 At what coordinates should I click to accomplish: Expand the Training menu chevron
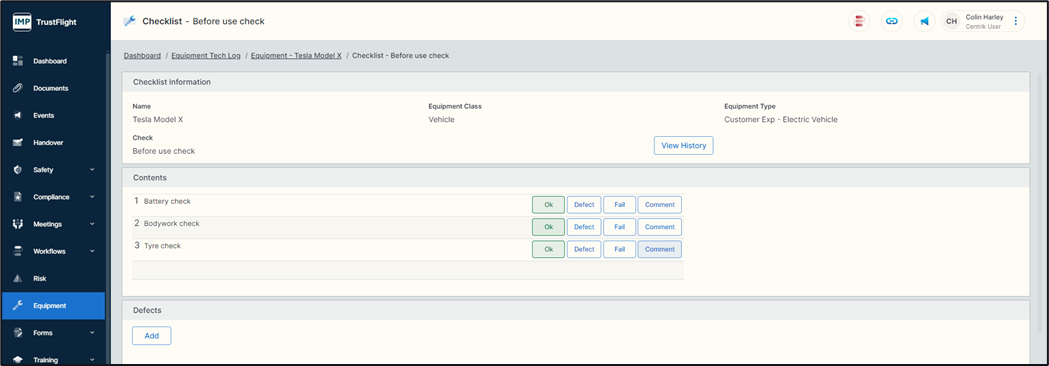(x=92, y=360)
